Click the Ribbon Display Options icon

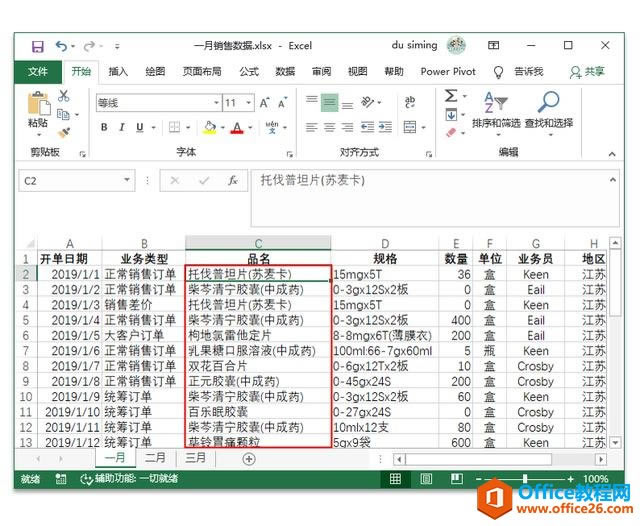pyautogui.click(x=493, y=45)
